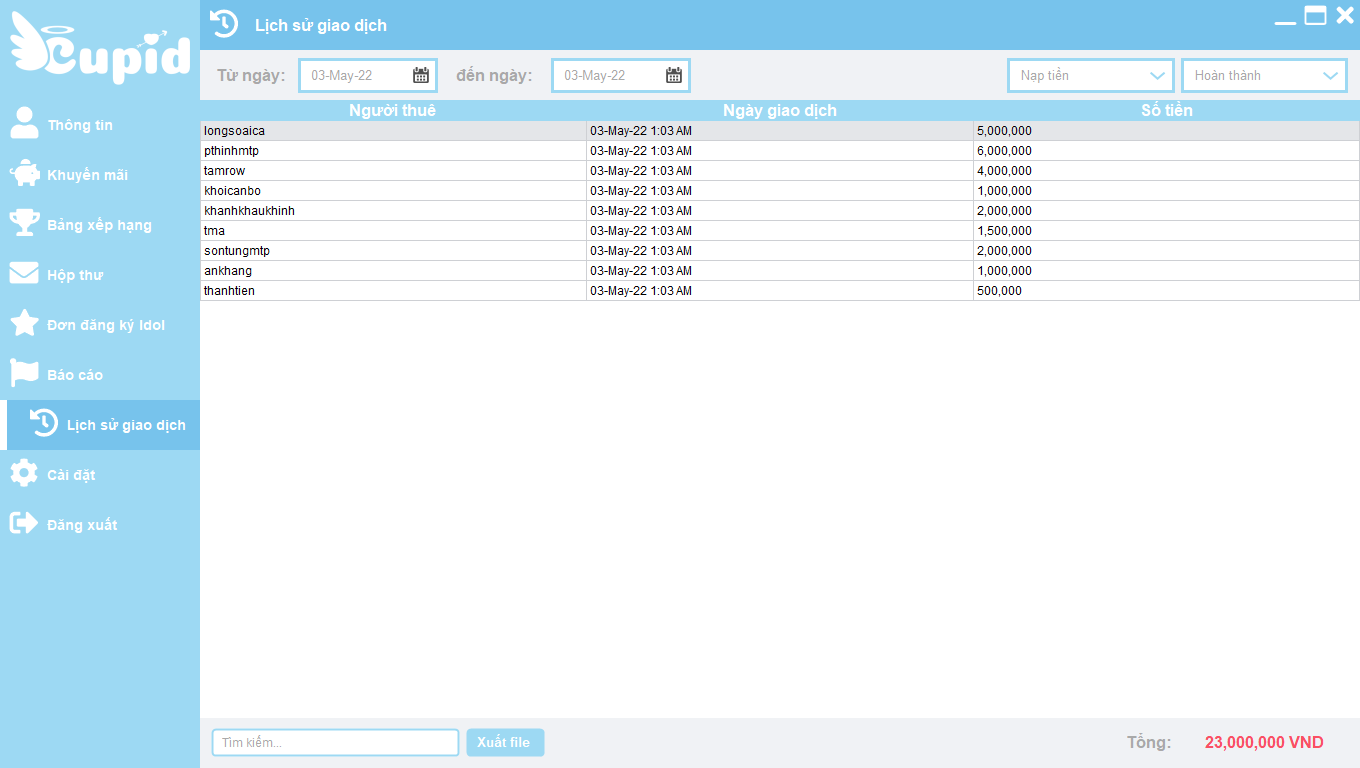
Task: Click the Tìm kiếm search field
Action: click(x=335, y=742)
